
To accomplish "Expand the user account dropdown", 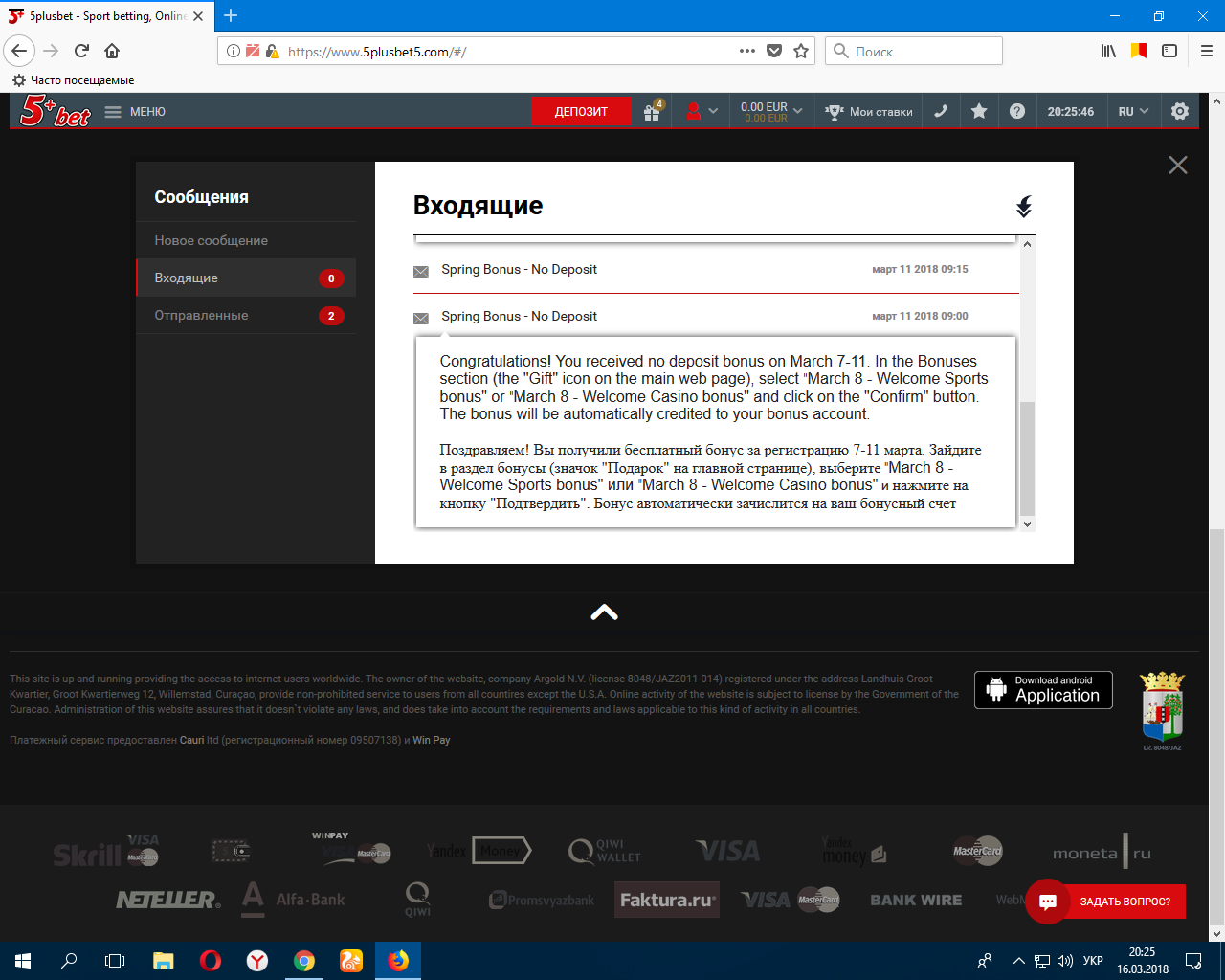I will click(x=702, y=112).
